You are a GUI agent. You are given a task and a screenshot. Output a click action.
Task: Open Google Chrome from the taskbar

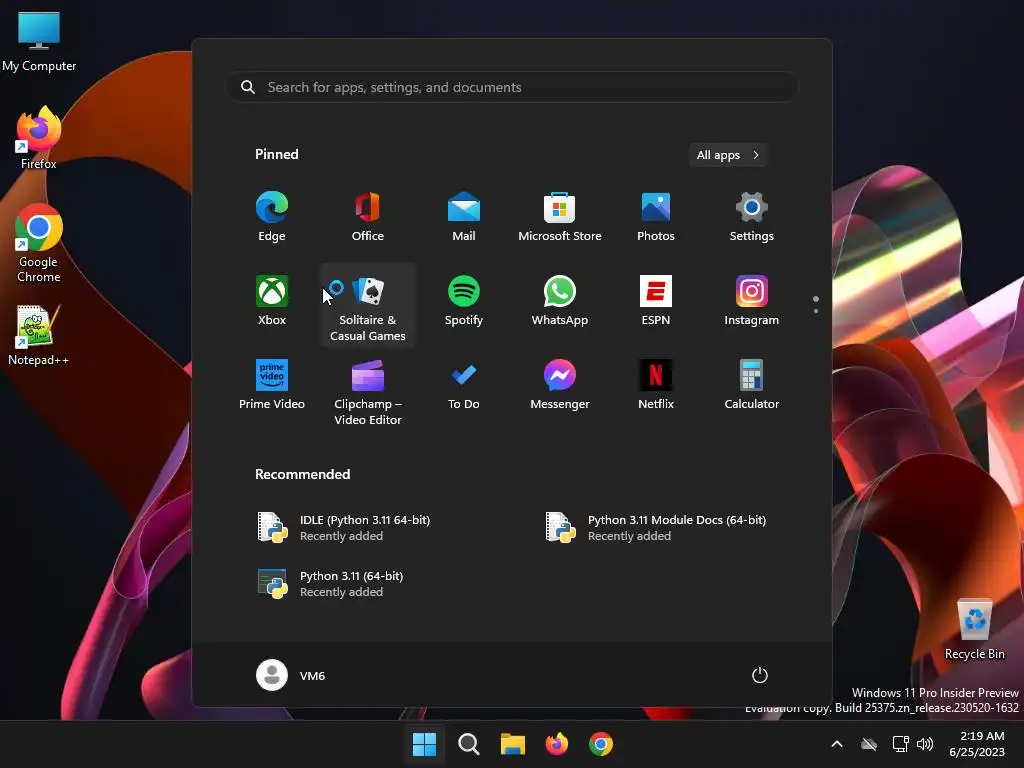tap(601, 744)
